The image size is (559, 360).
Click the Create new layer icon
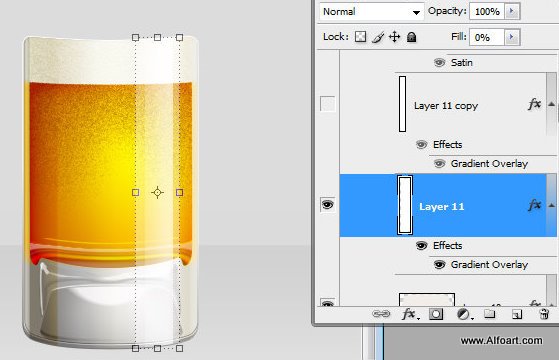click(517, 314)
